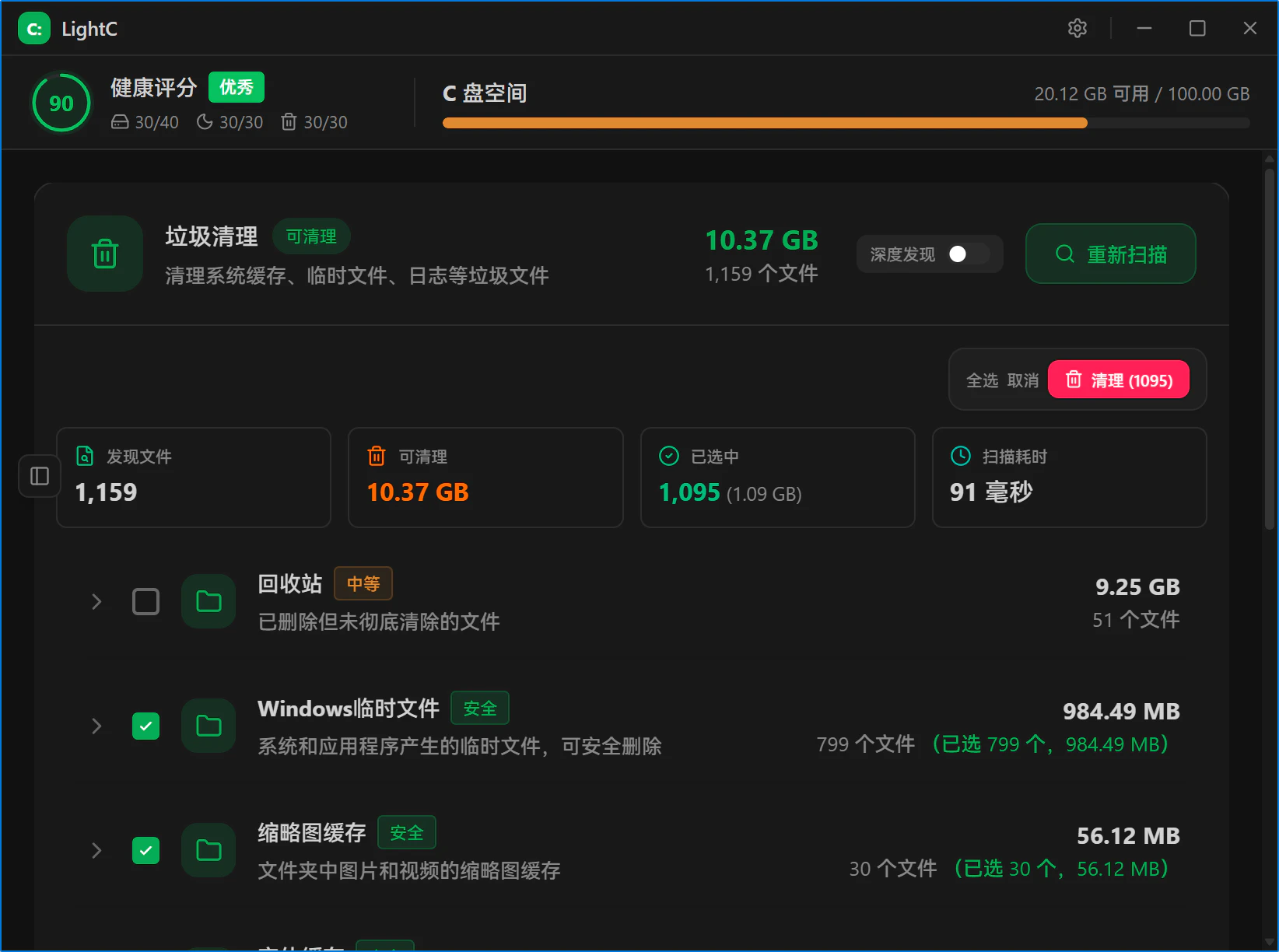
Task: Open settings via the gear icon
Action: pos(1077,29)
